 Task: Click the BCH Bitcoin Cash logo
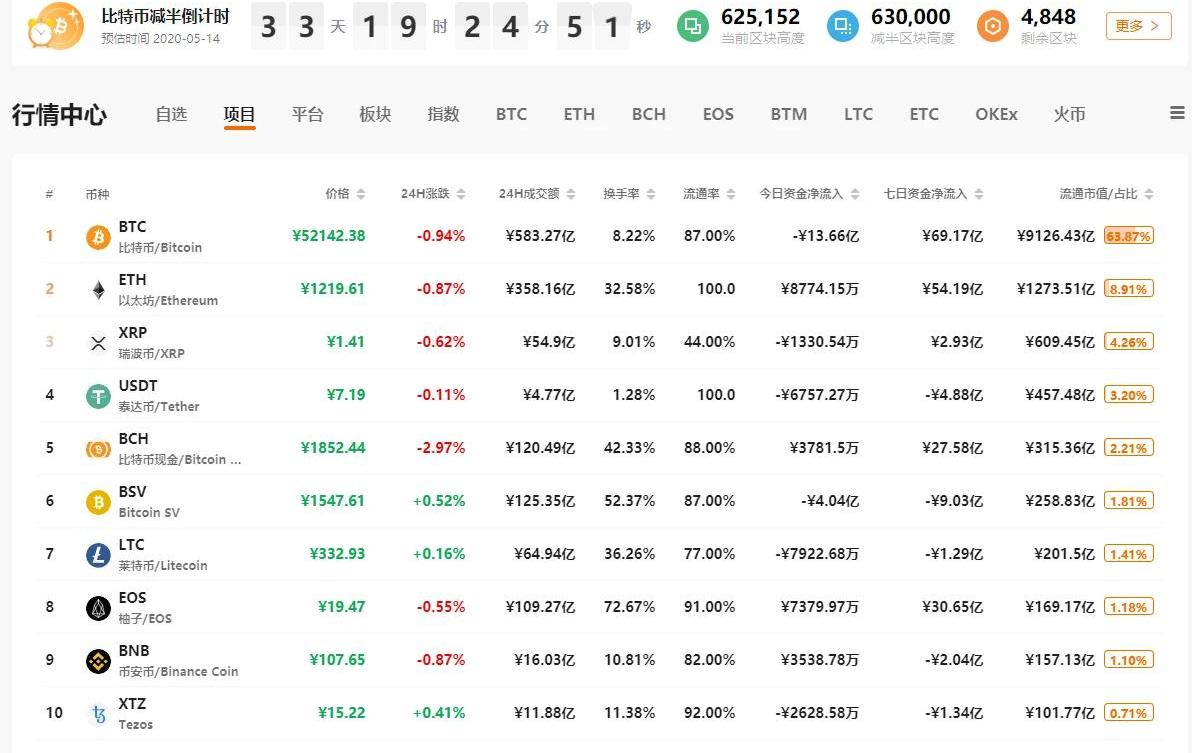click(x=98, y=449)
